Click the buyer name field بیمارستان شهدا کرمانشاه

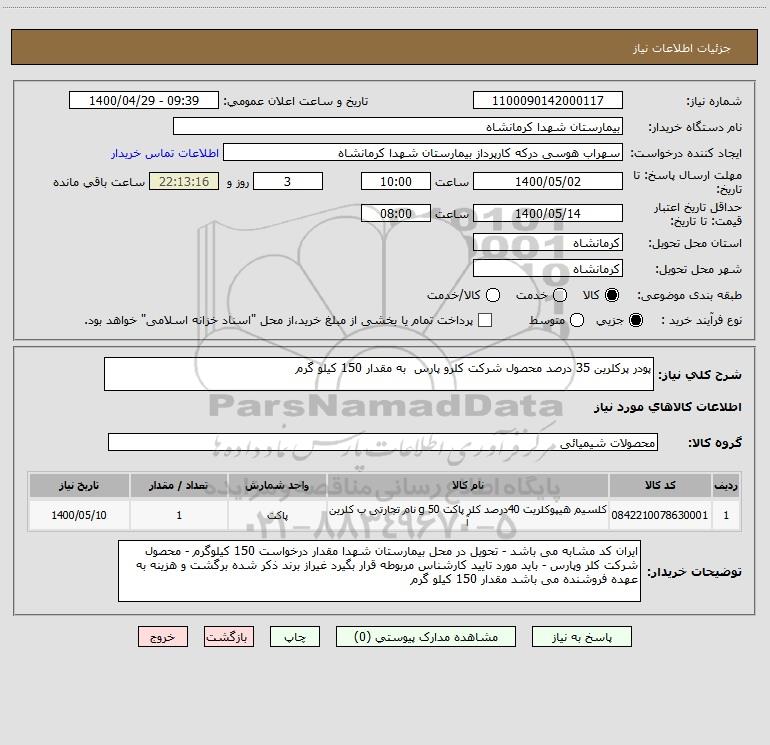click(398, 127)
